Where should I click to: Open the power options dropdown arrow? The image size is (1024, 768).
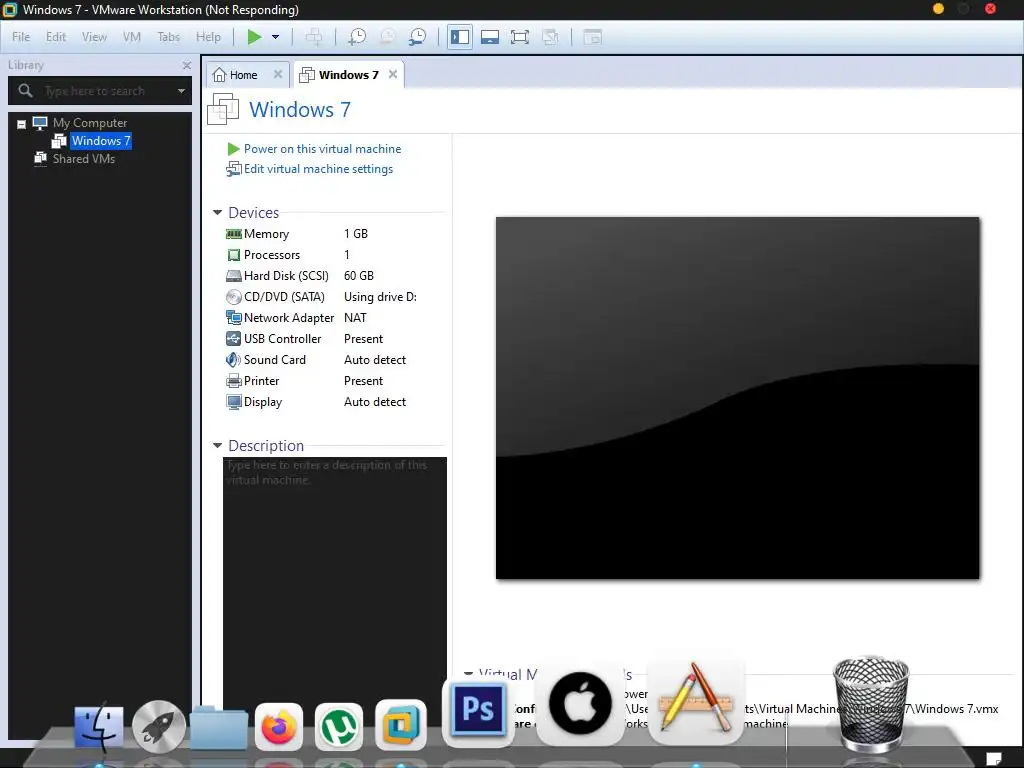pos(276,37)
